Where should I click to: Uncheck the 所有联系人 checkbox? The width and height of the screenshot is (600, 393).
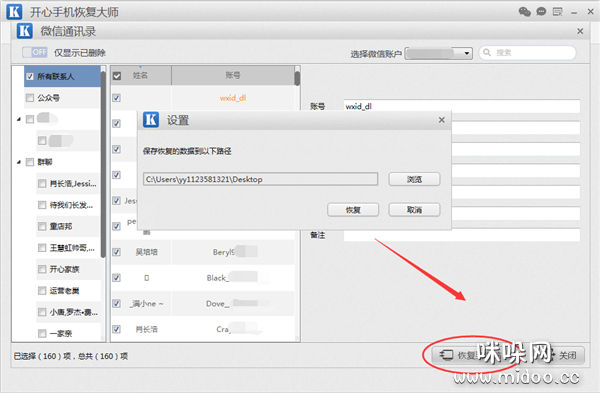[30, 77]
